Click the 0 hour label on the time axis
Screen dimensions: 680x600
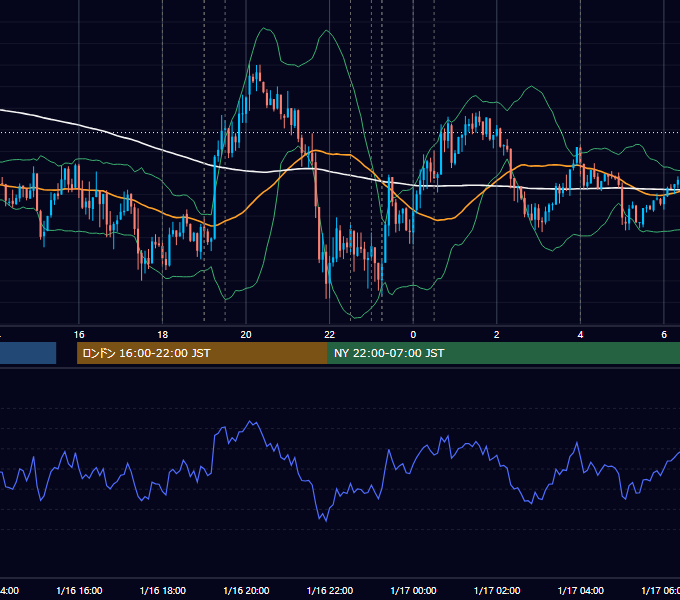[x=413, y=335]
